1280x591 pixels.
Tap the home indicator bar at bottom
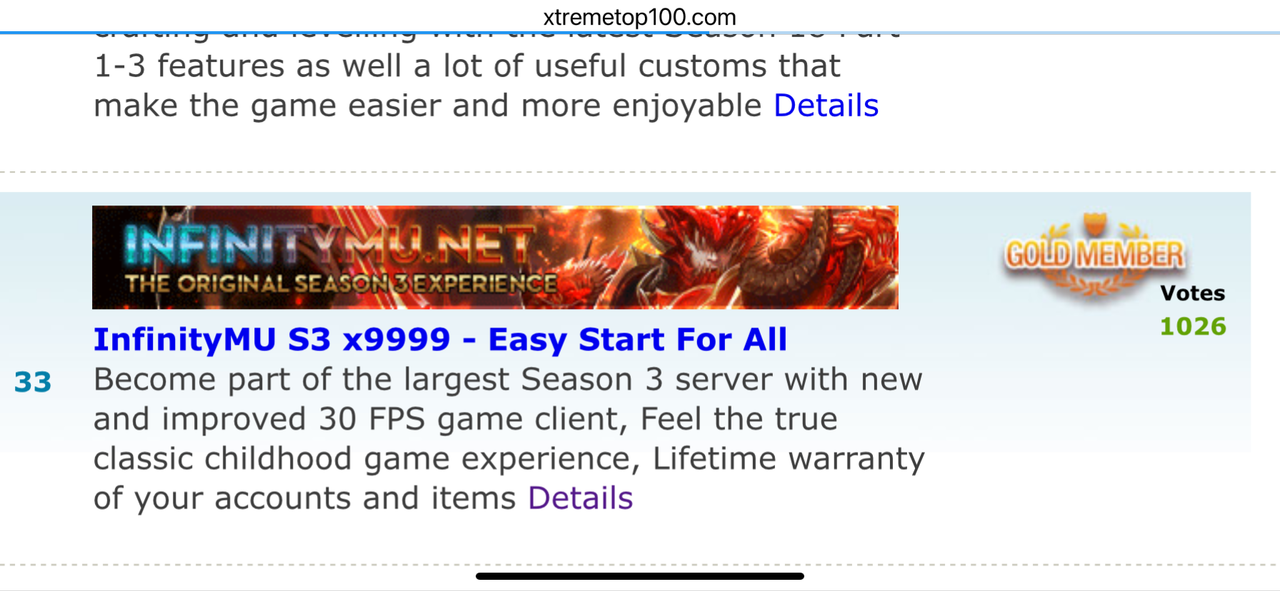tap(640, 576)
